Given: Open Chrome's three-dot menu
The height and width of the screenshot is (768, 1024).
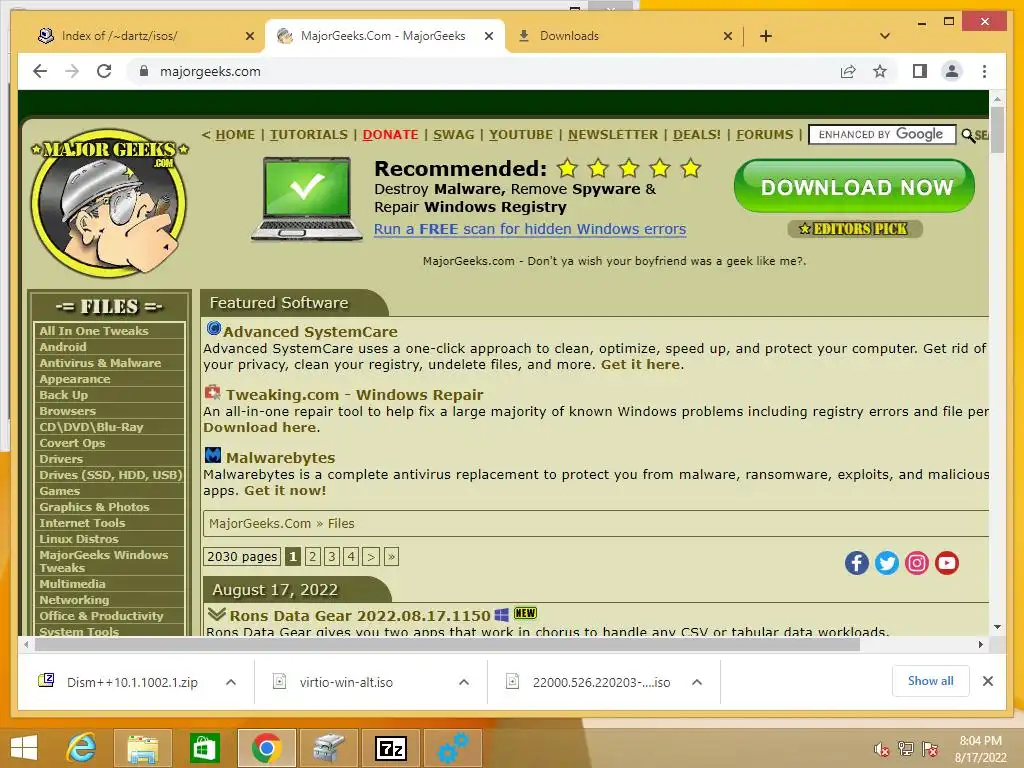Looking at the screenshot, I should [x=984, y=71].
